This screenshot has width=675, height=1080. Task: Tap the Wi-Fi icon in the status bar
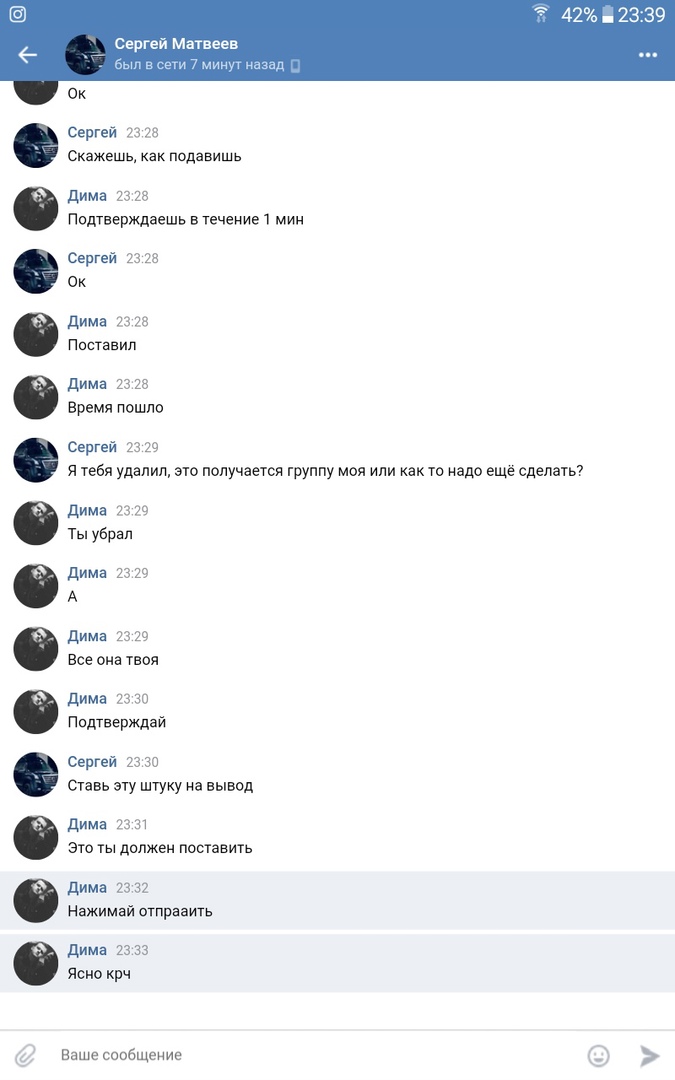click(541, 13)
